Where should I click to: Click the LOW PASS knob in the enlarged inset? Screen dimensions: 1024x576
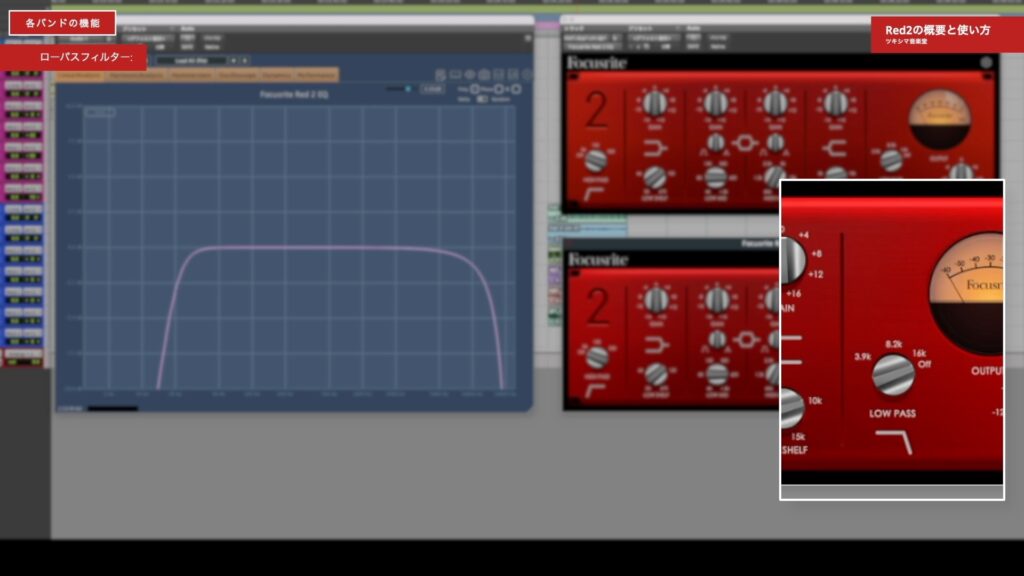pos(893,376)
